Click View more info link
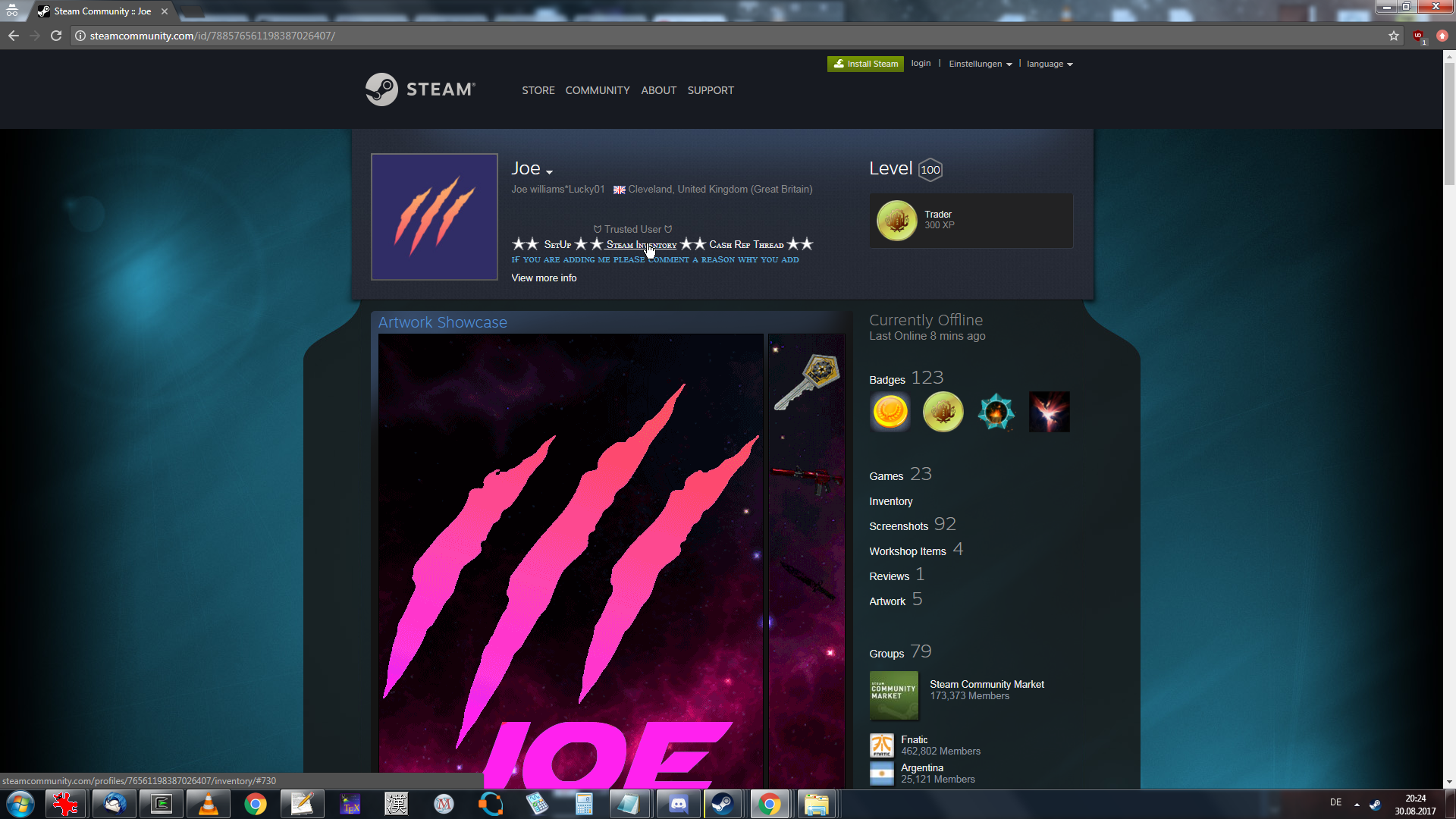The width and height of the screenshot is (1456, 819). coord(544,278)
